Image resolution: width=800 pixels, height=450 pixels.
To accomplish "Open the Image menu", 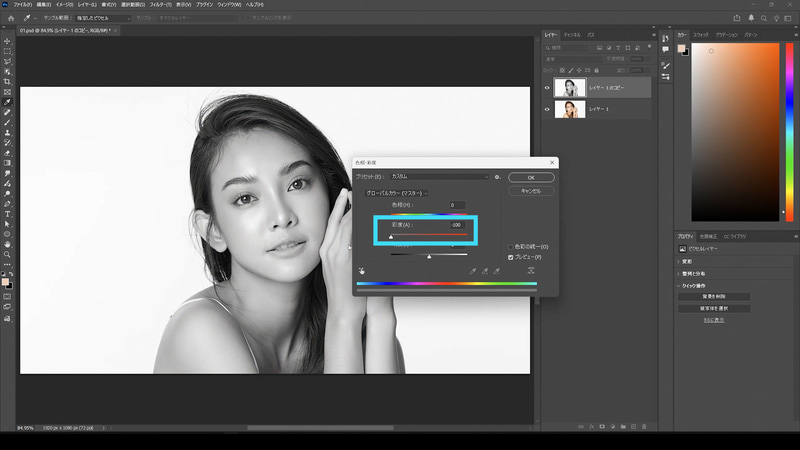I will pyautogui.click(x=64, y=5).
